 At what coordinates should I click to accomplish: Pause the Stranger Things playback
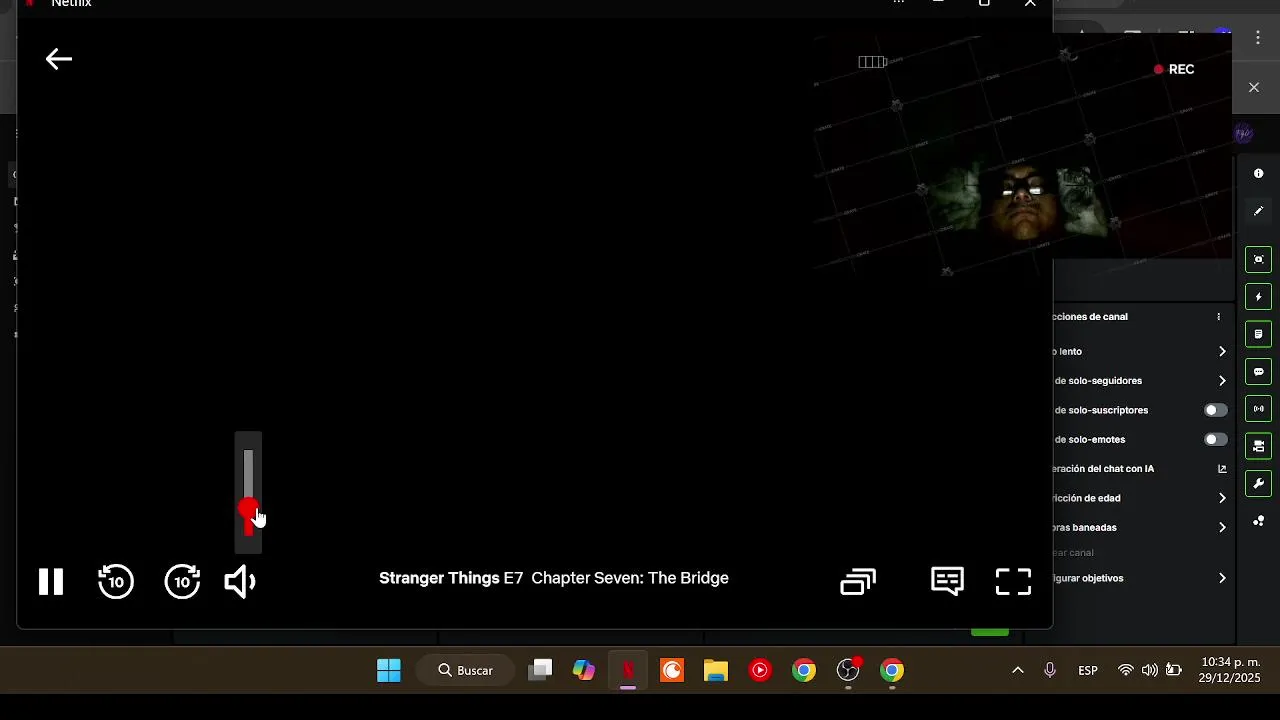pos(51,582)
